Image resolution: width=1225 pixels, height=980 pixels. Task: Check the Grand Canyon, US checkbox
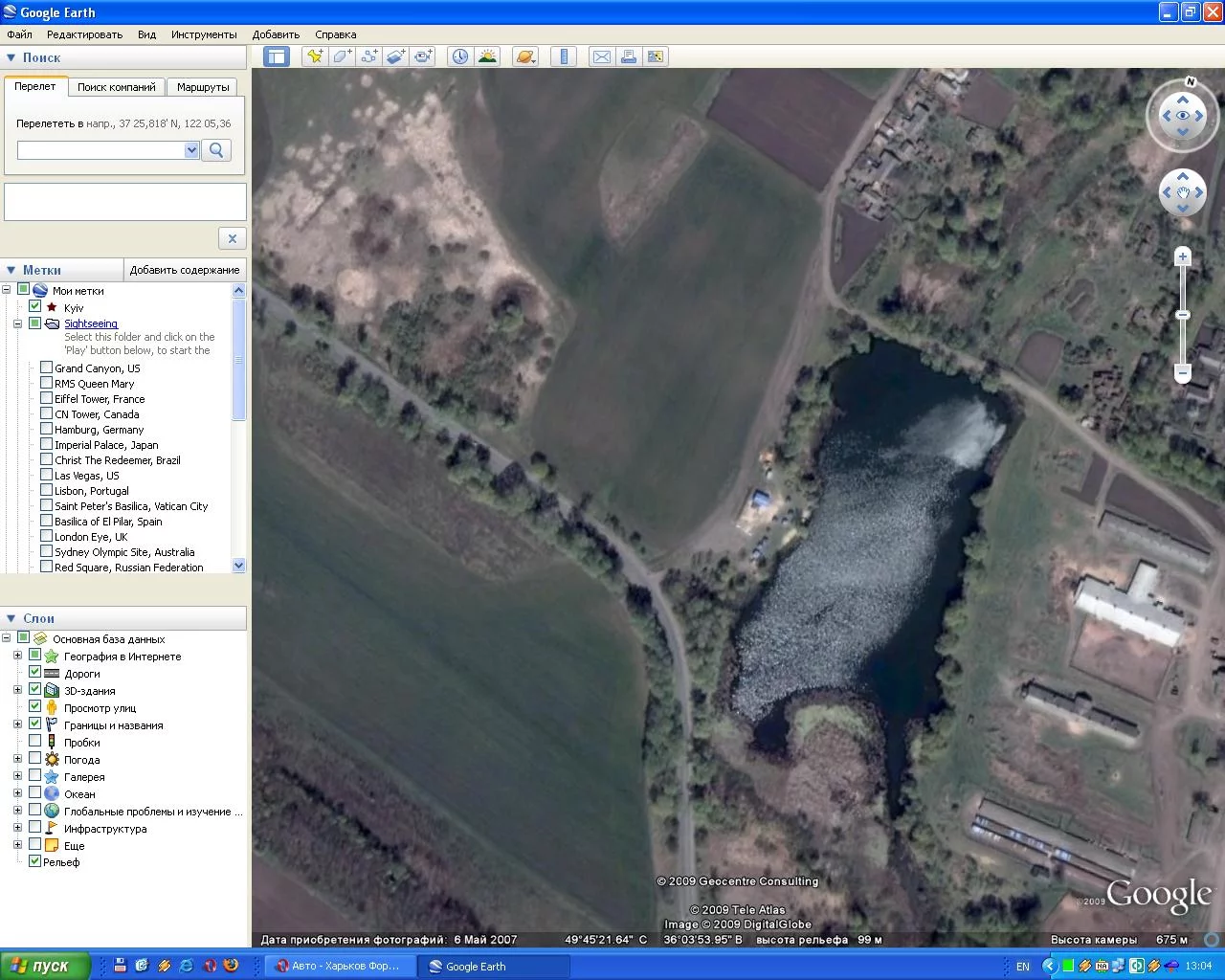coord(46,367)
